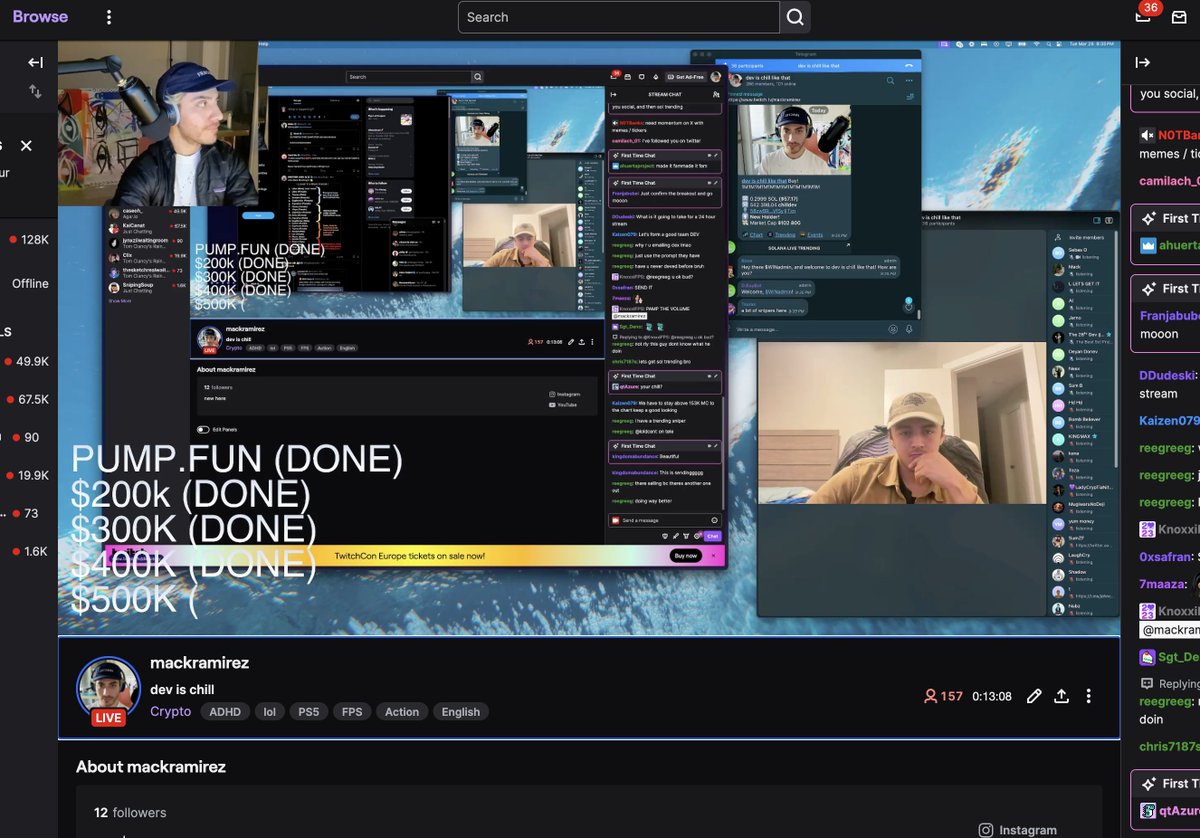Share the stream using the upload icon
The image size is (1200, 838).
tap(1062, 696)
